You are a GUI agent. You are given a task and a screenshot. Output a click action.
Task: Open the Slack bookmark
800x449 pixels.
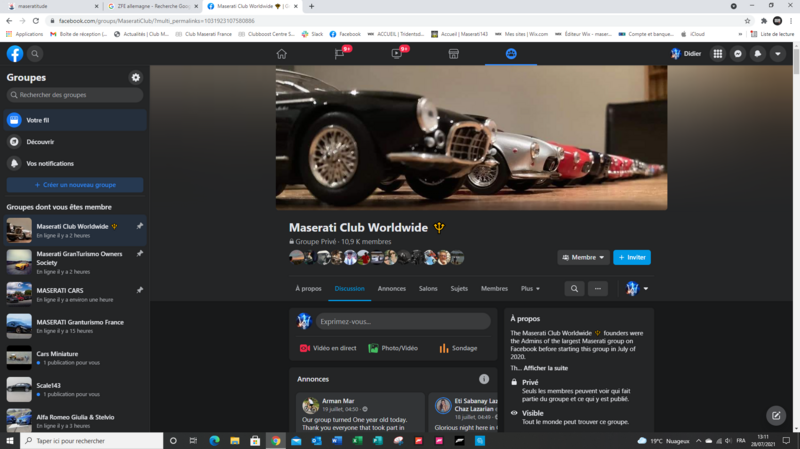point(312,34)
